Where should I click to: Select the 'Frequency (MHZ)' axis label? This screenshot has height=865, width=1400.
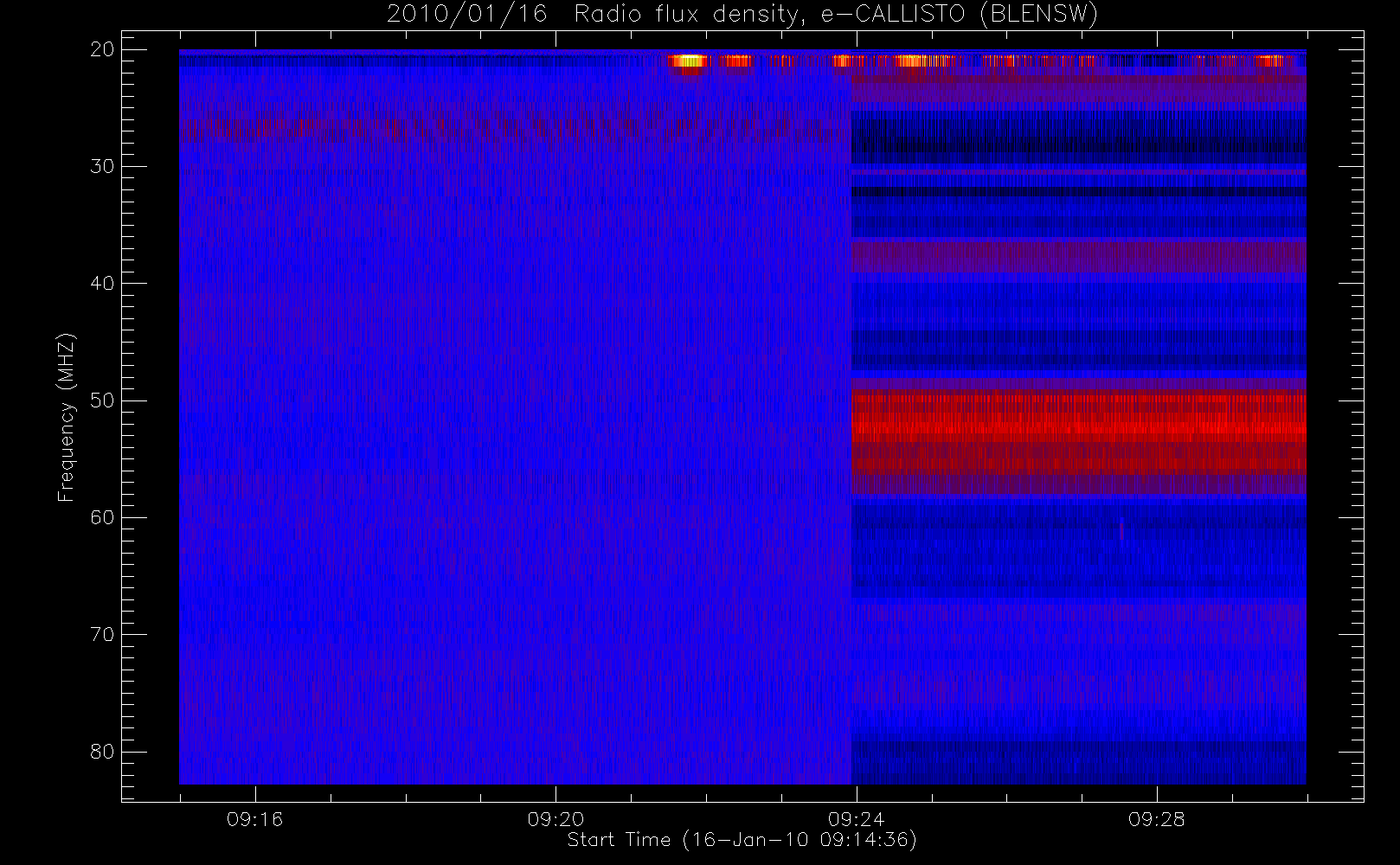tap(66, 417)
